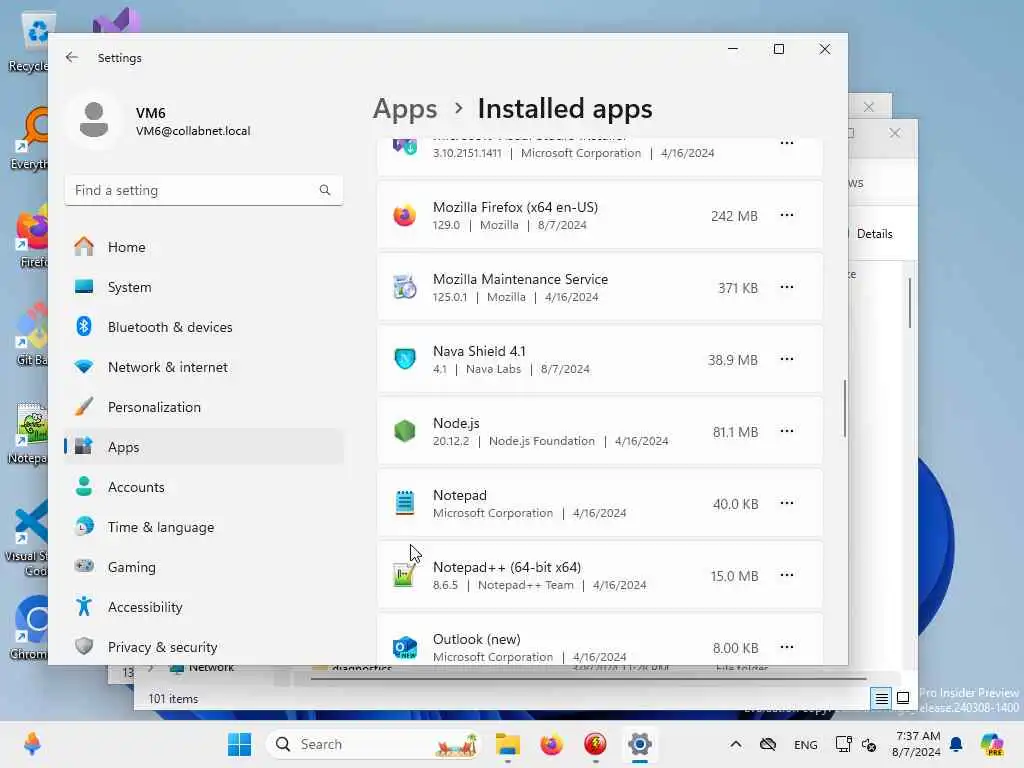Screen dimensions: 1024x768
Task: Click the Node.js hexagon icon
Action: coord(405,431)
